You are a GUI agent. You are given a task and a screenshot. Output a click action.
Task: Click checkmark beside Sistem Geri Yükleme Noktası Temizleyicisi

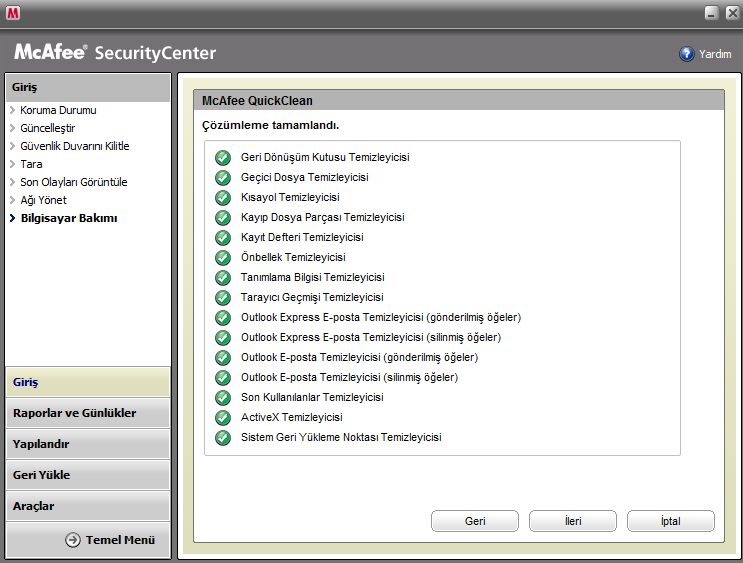pos(223,437)
